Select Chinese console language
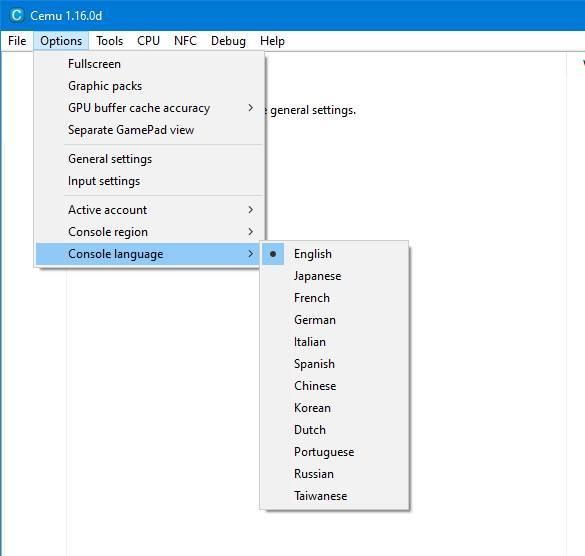Viewport: 585px width, 556px height. tap(335, 386)
